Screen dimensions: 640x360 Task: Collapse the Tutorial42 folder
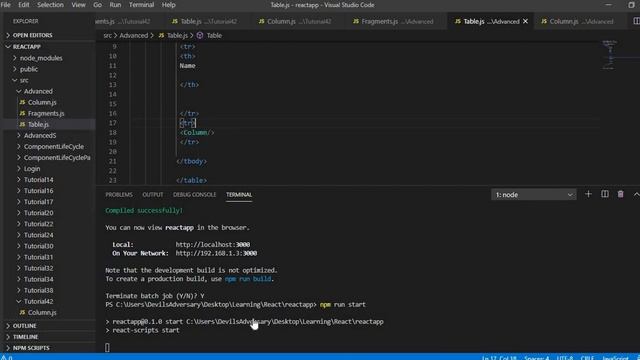coord(48,301)
